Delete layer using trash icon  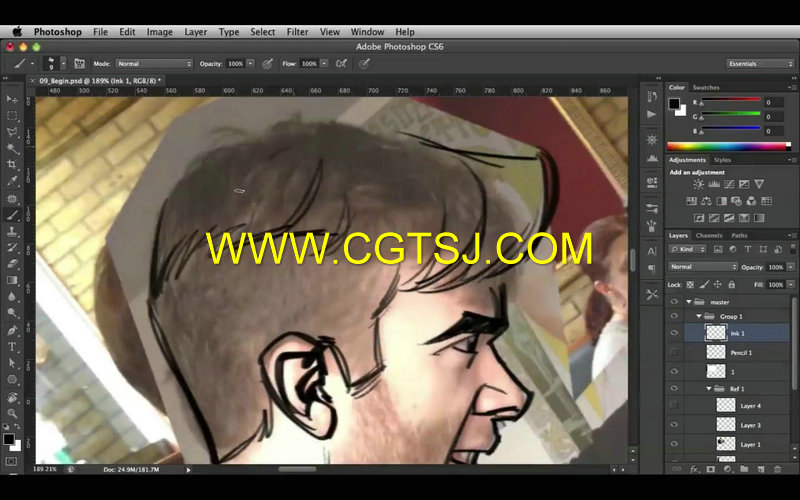[778, 469]
